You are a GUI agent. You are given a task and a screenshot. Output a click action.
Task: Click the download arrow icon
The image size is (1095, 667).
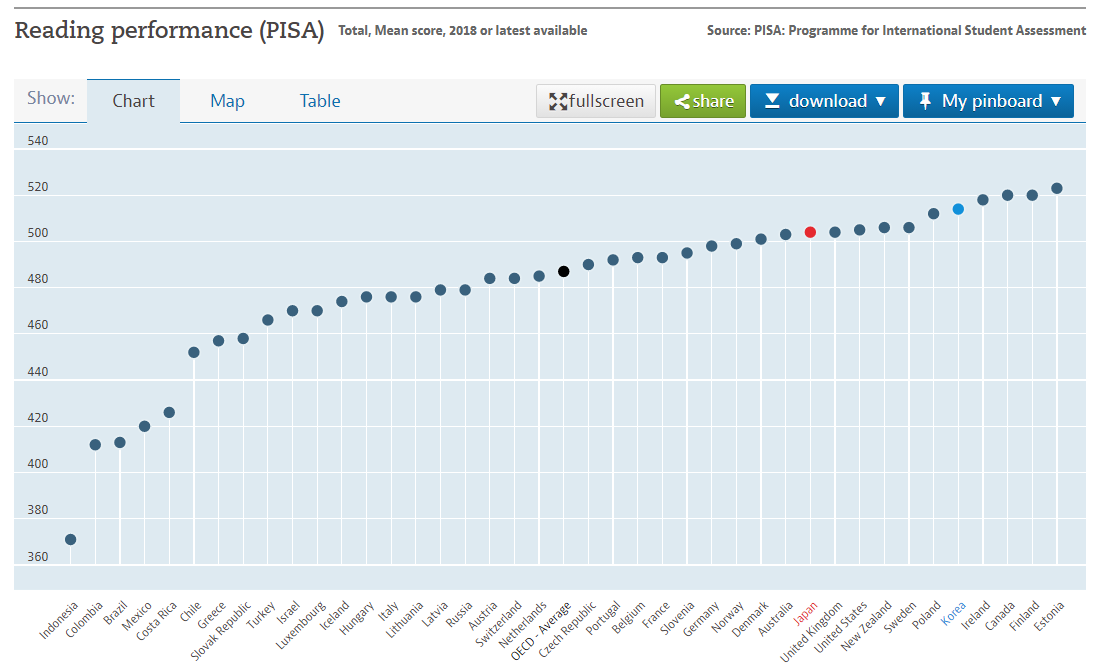(772, 101)
